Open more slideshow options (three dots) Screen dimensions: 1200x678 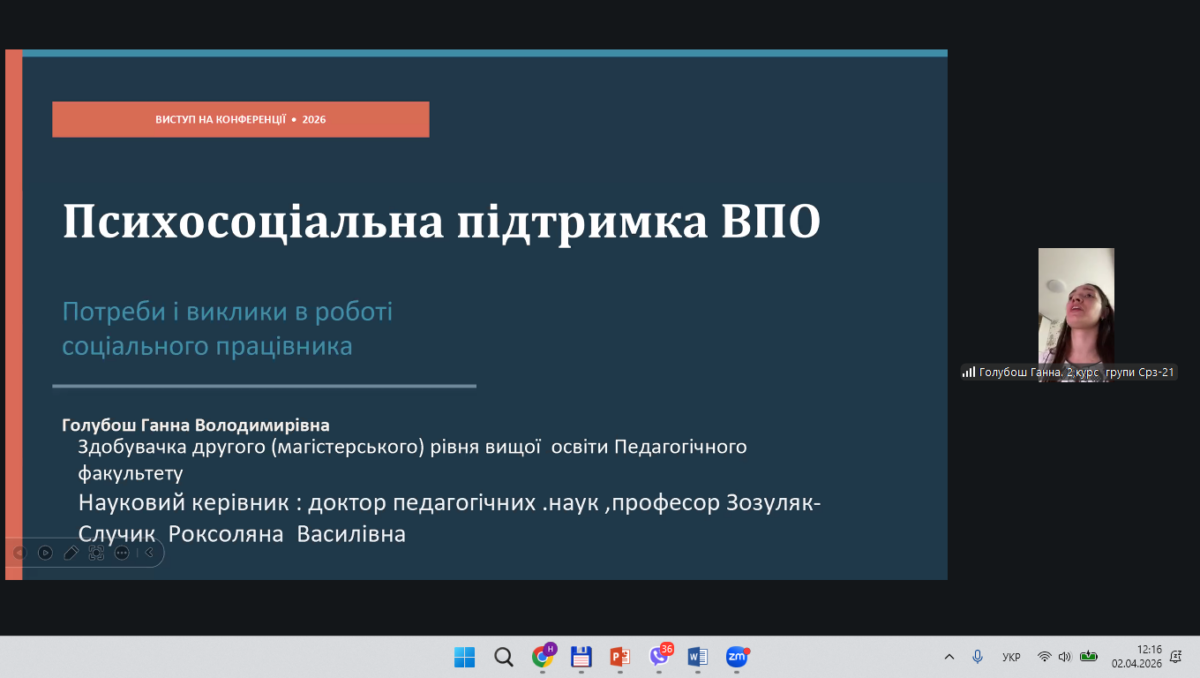click(122, 552)
